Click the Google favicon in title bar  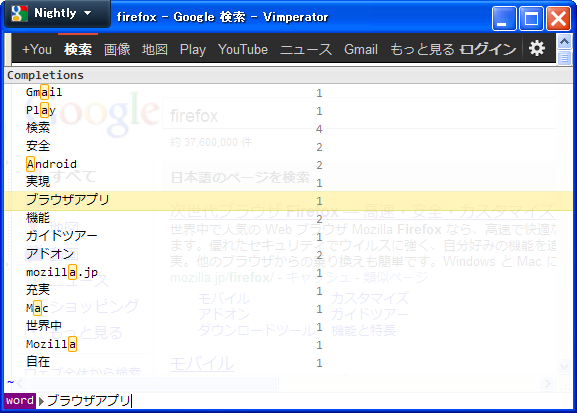[x=19, y=14]
